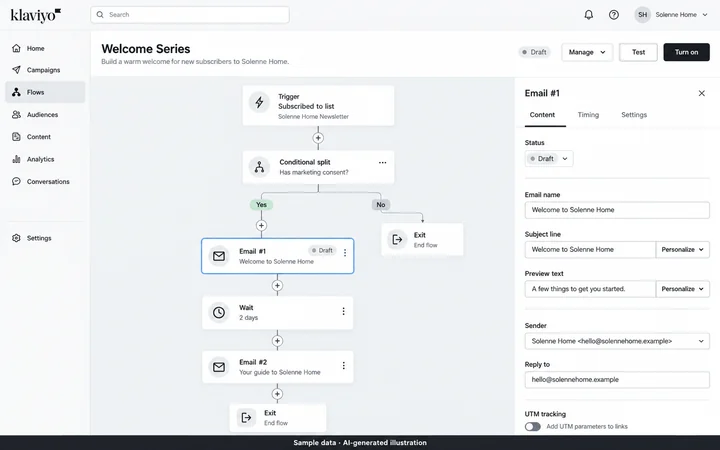Open Personalize dropdown for Preview text

pos(683,289)
